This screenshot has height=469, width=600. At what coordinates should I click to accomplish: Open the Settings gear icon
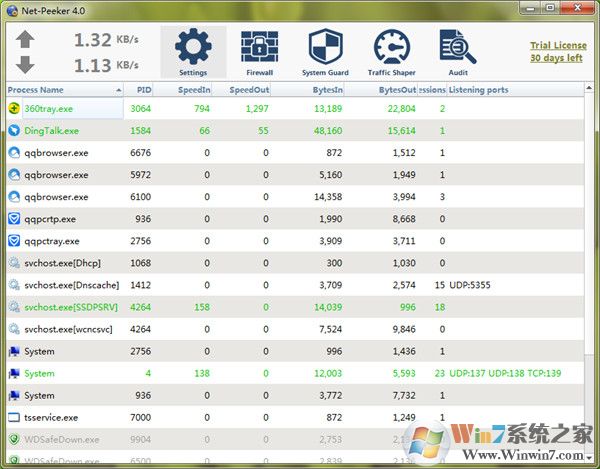click(193, 48)
